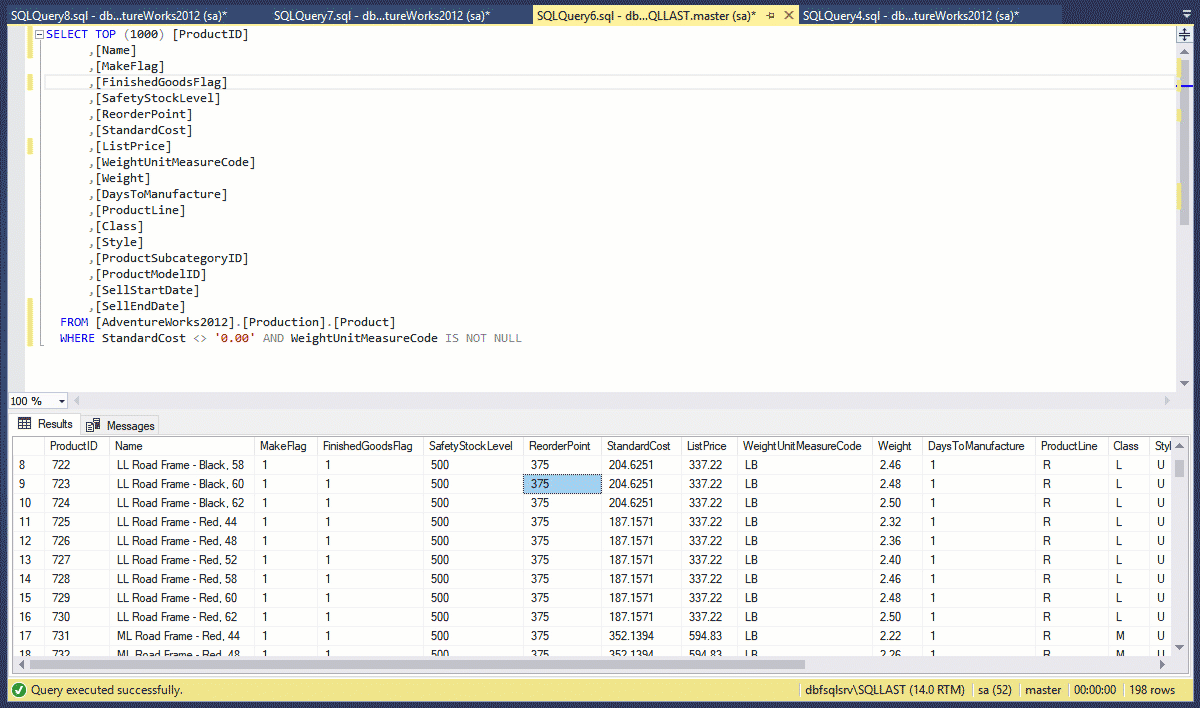
Task: Click the ListPrice column header
Action: [706, 446]
